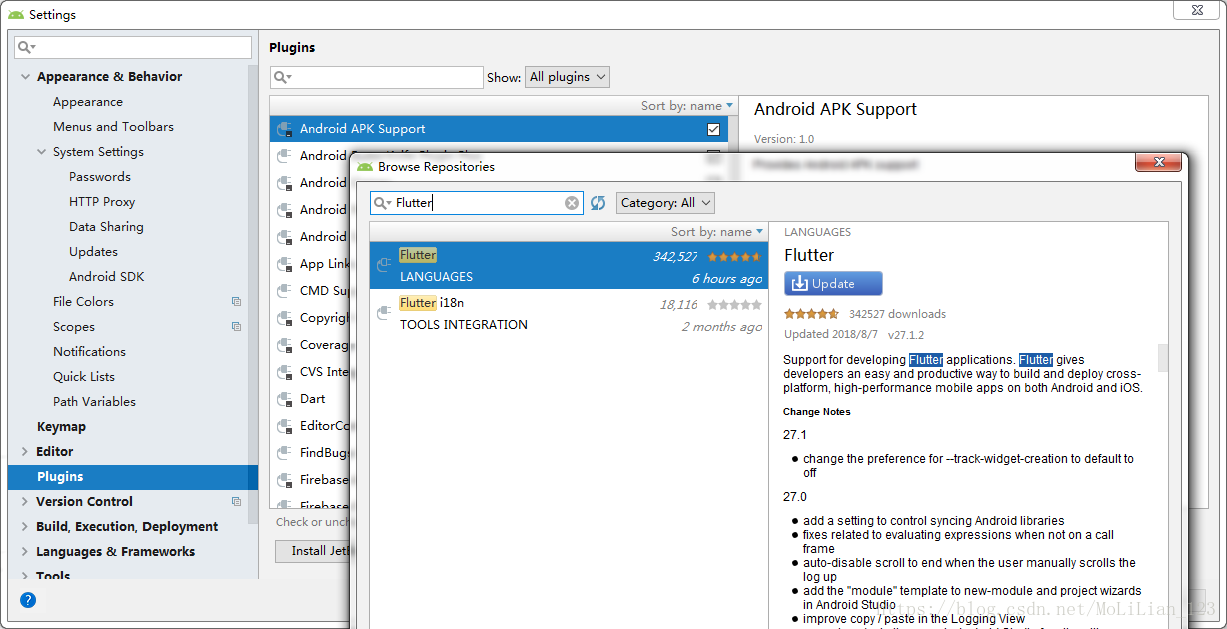
Task: Click the Coverage plugin icon
Action: click(284, 345)
